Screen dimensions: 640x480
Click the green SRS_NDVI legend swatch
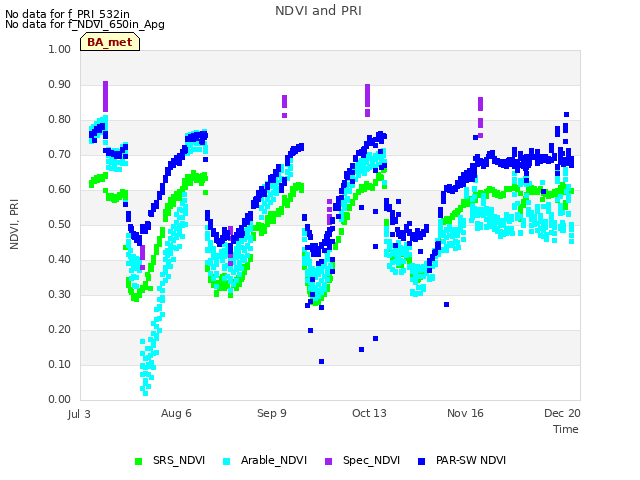pos(138,462)
